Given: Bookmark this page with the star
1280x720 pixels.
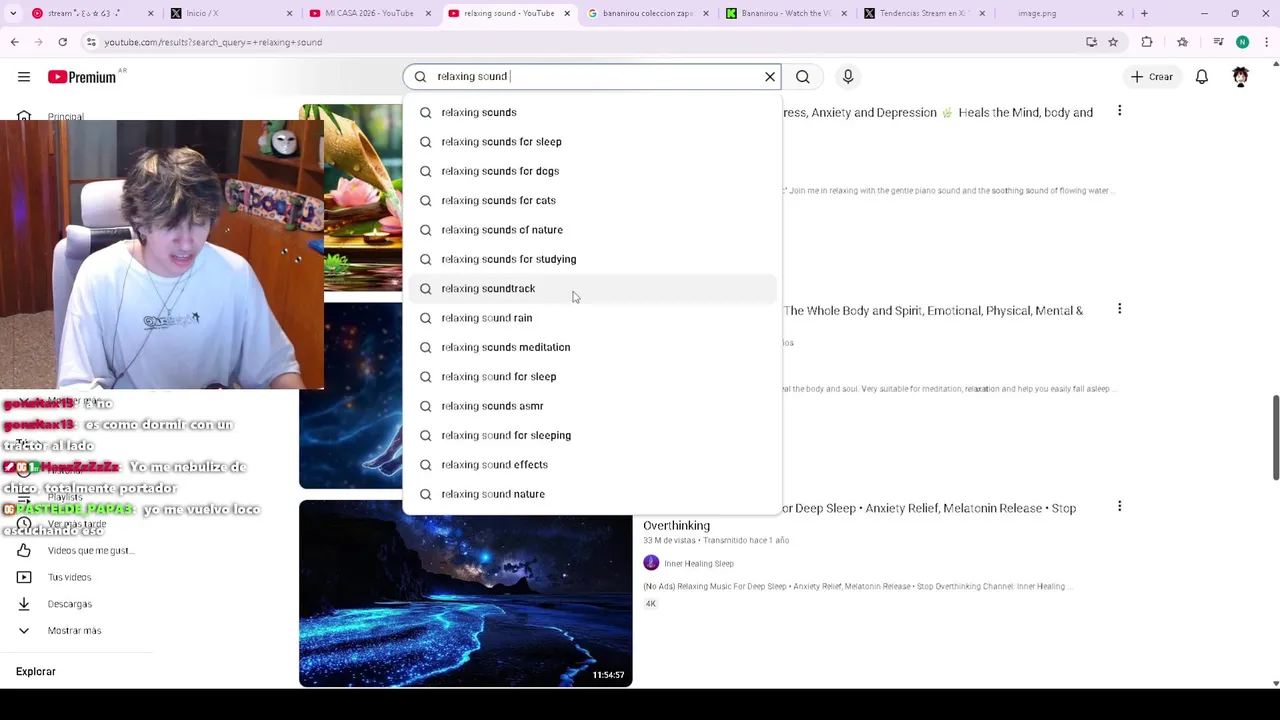Looking at the screenshot, I should 1113,42.
